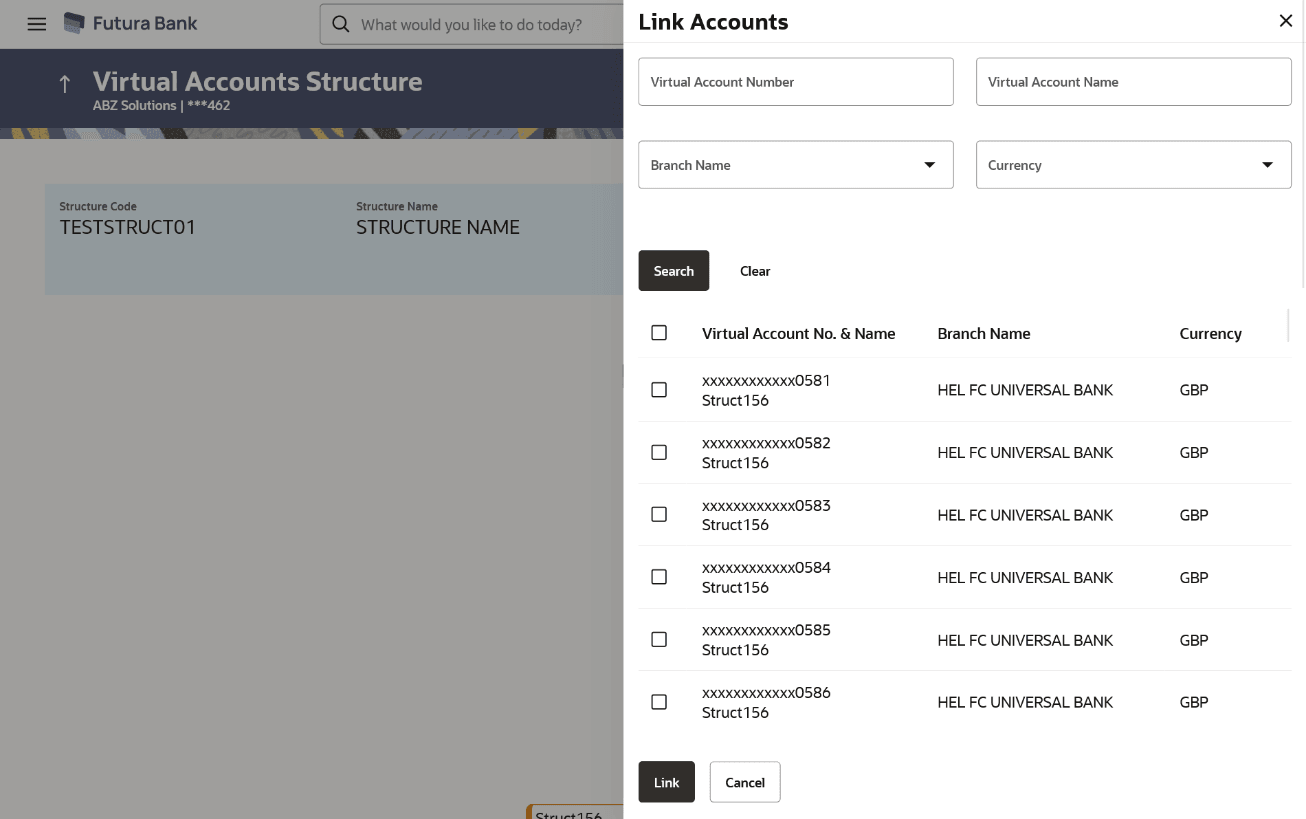Click the search magnifier icon
Screen dimensions: 1306x819
(341, 24)
